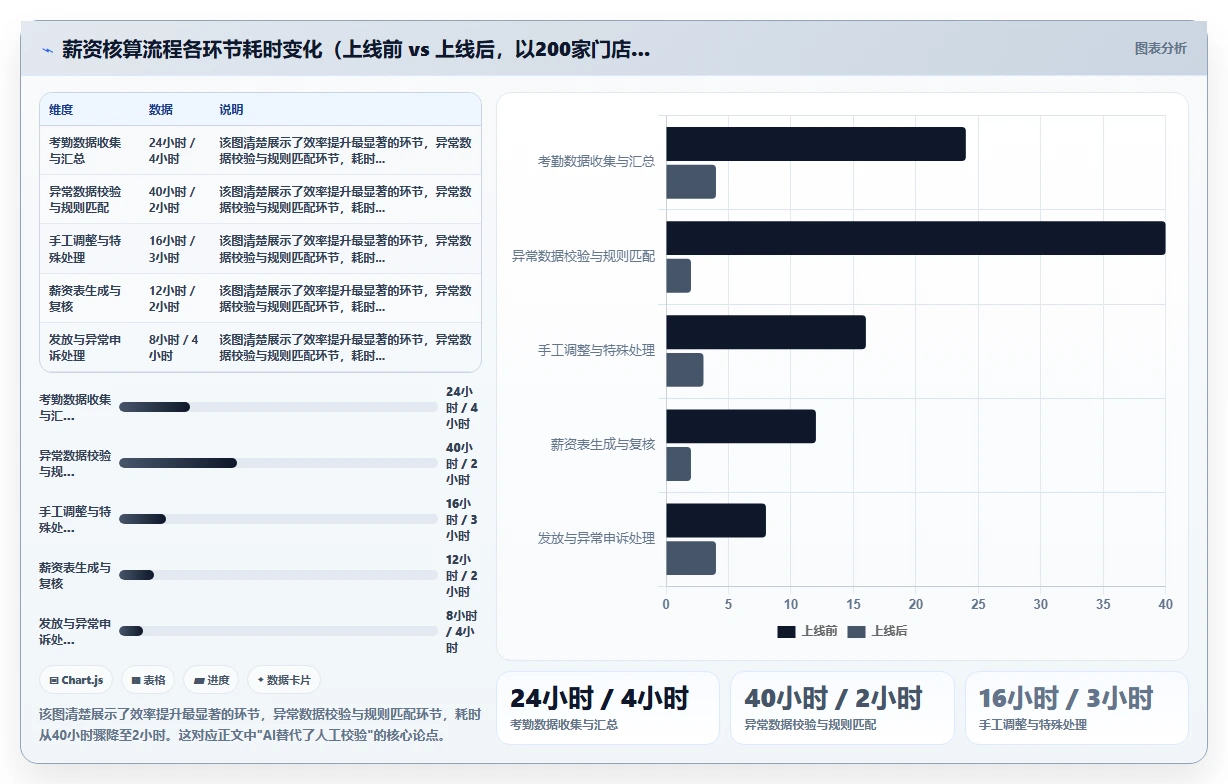Image resolution: width=1228 pixels, height=784 pixels.
Task: Click 异常数据校验与规则匹配 in the table's first column
Action: 85,199
